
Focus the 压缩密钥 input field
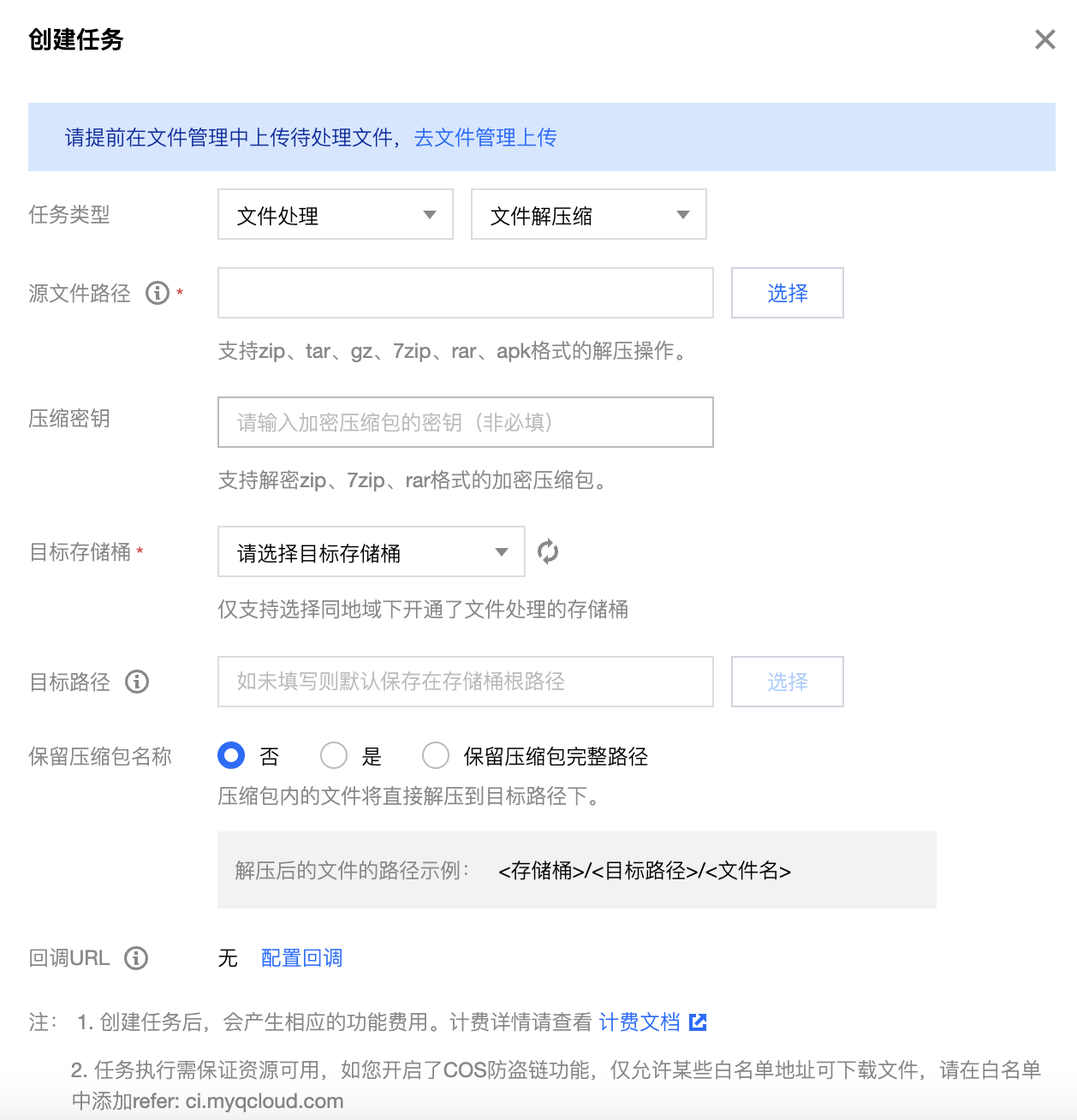click(466, 422)
